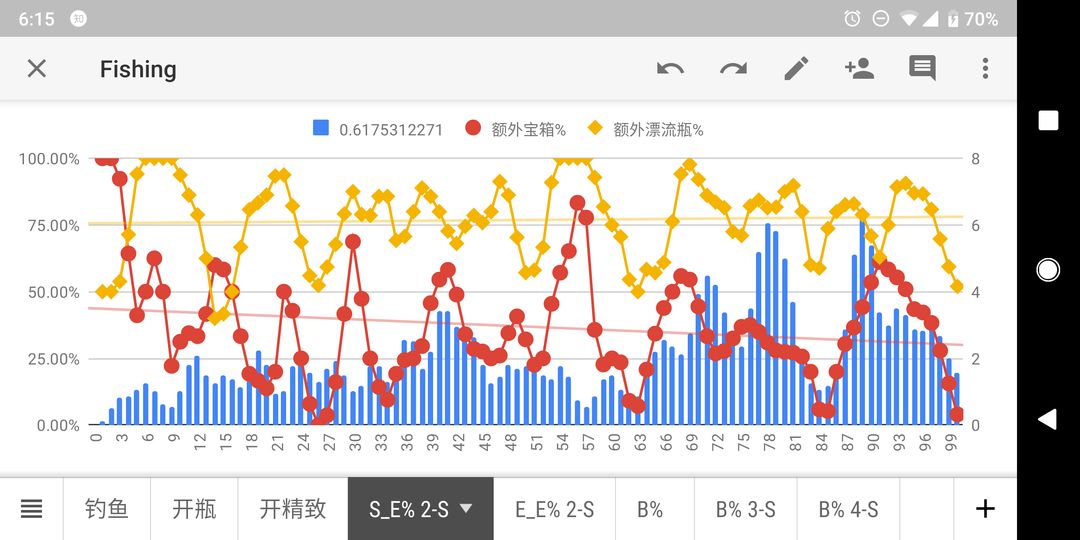Switch to the 开瓶 sheet tab

point(194,509)
